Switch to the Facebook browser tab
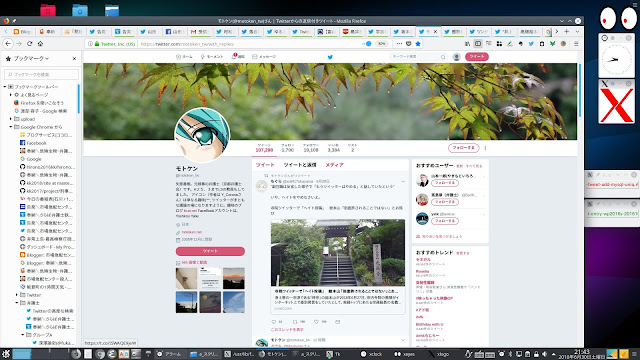 point(174,31)
